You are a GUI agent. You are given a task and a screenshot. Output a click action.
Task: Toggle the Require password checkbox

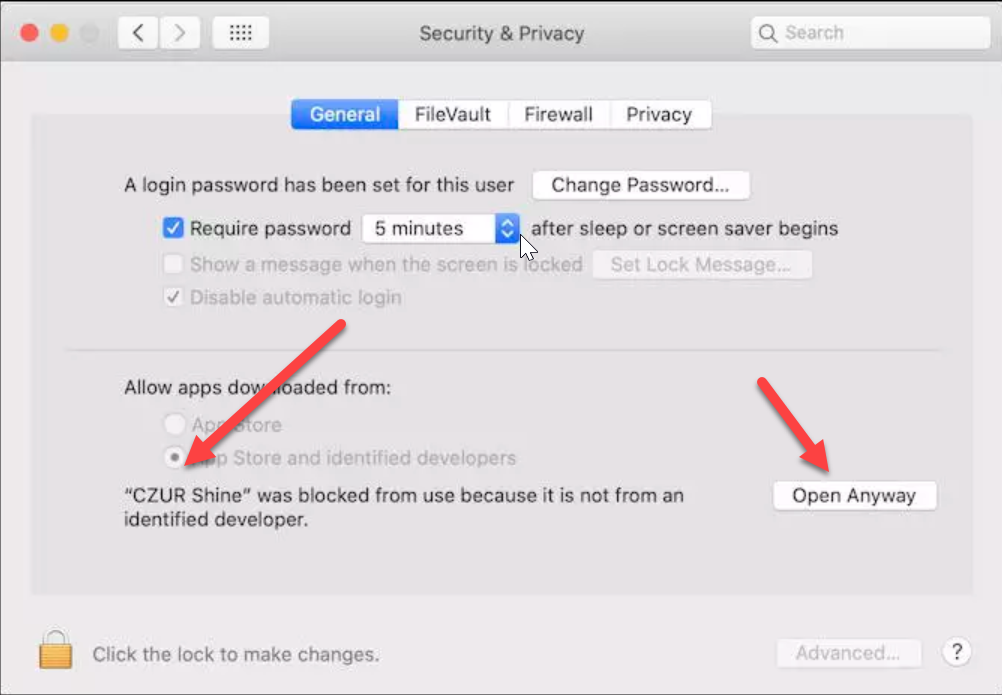[173, 228]
